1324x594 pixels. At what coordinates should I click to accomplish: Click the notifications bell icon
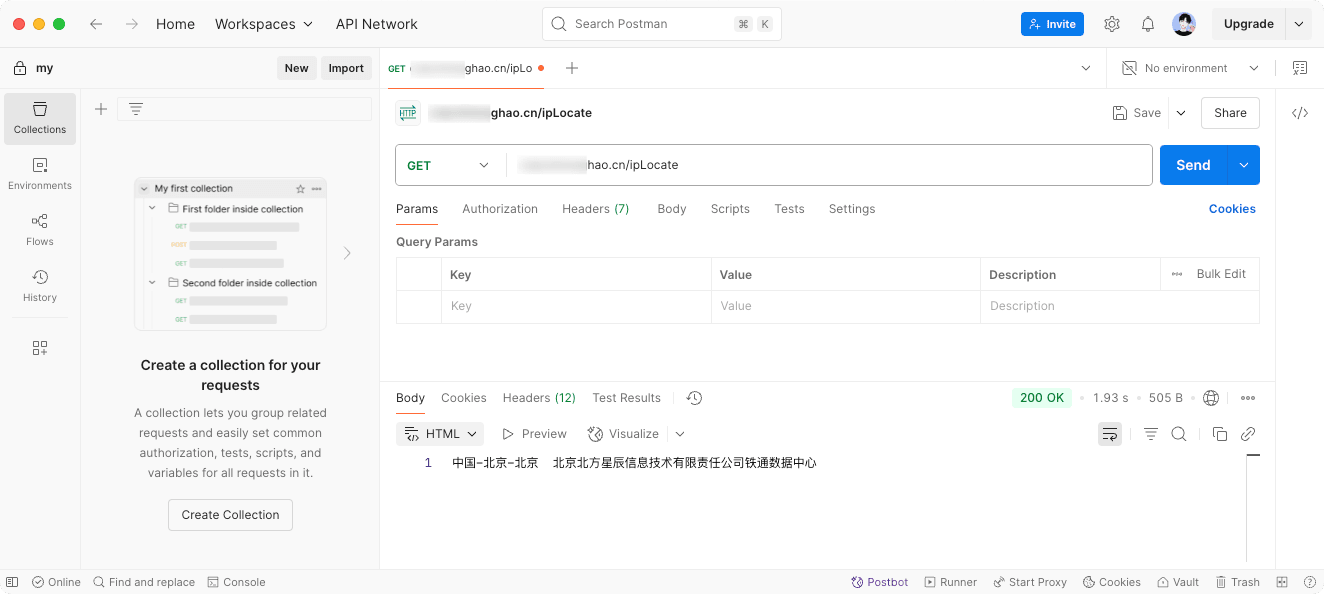1148,24
